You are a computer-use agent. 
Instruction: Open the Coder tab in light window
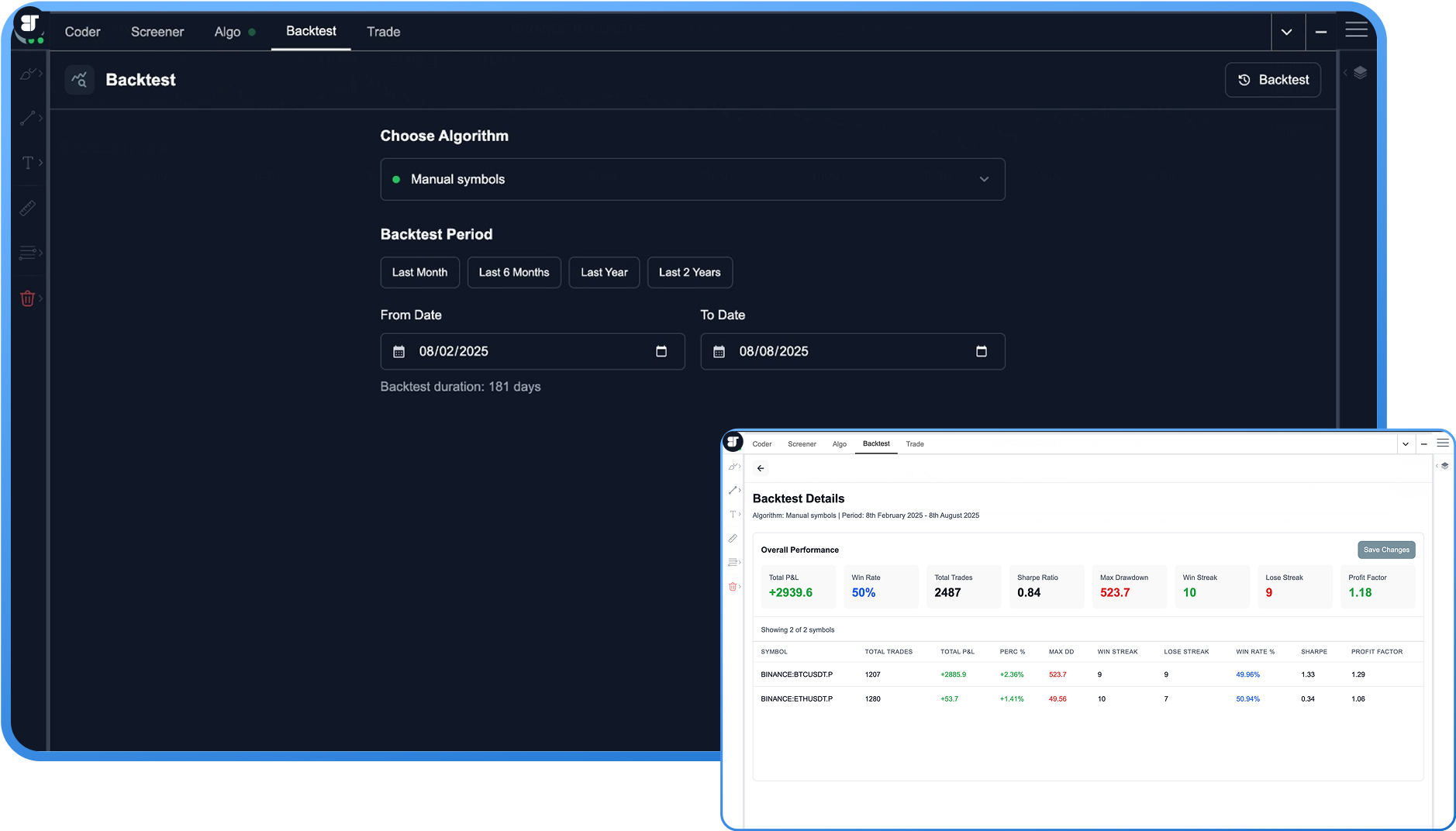762,444
